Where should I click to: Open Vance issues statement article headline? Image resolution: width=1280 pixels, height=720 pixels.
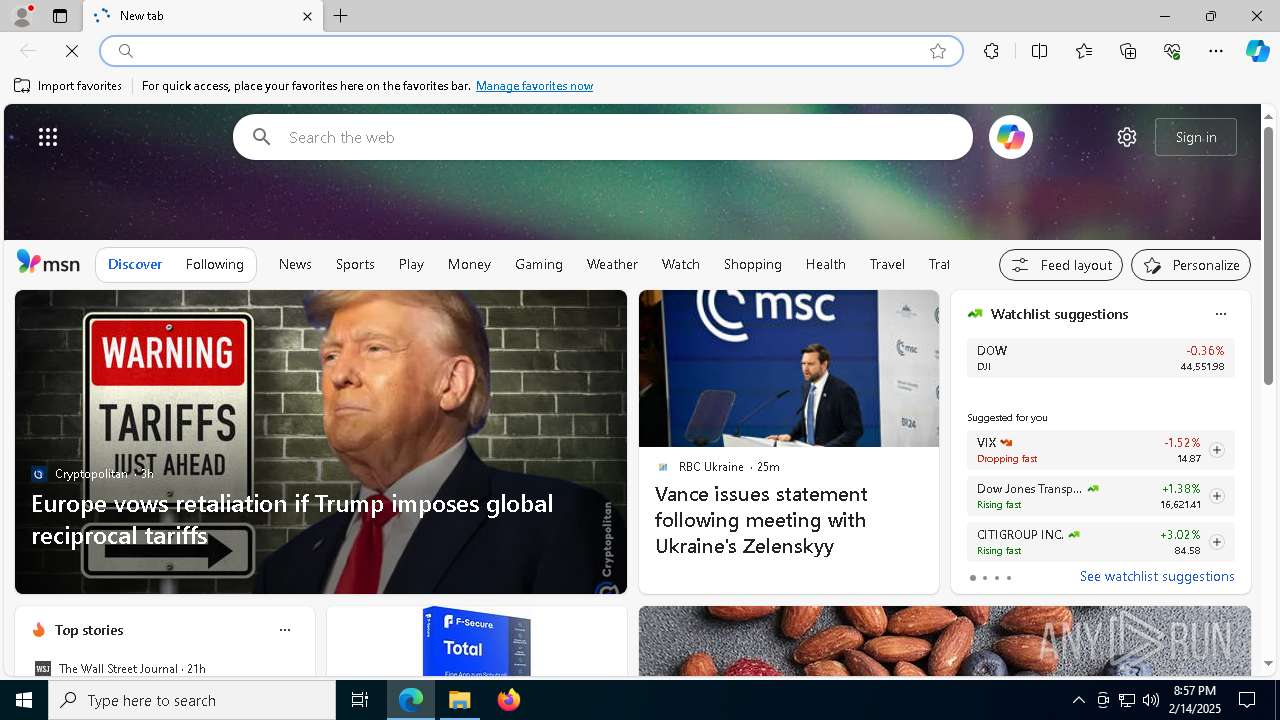(x=761, y=520)
